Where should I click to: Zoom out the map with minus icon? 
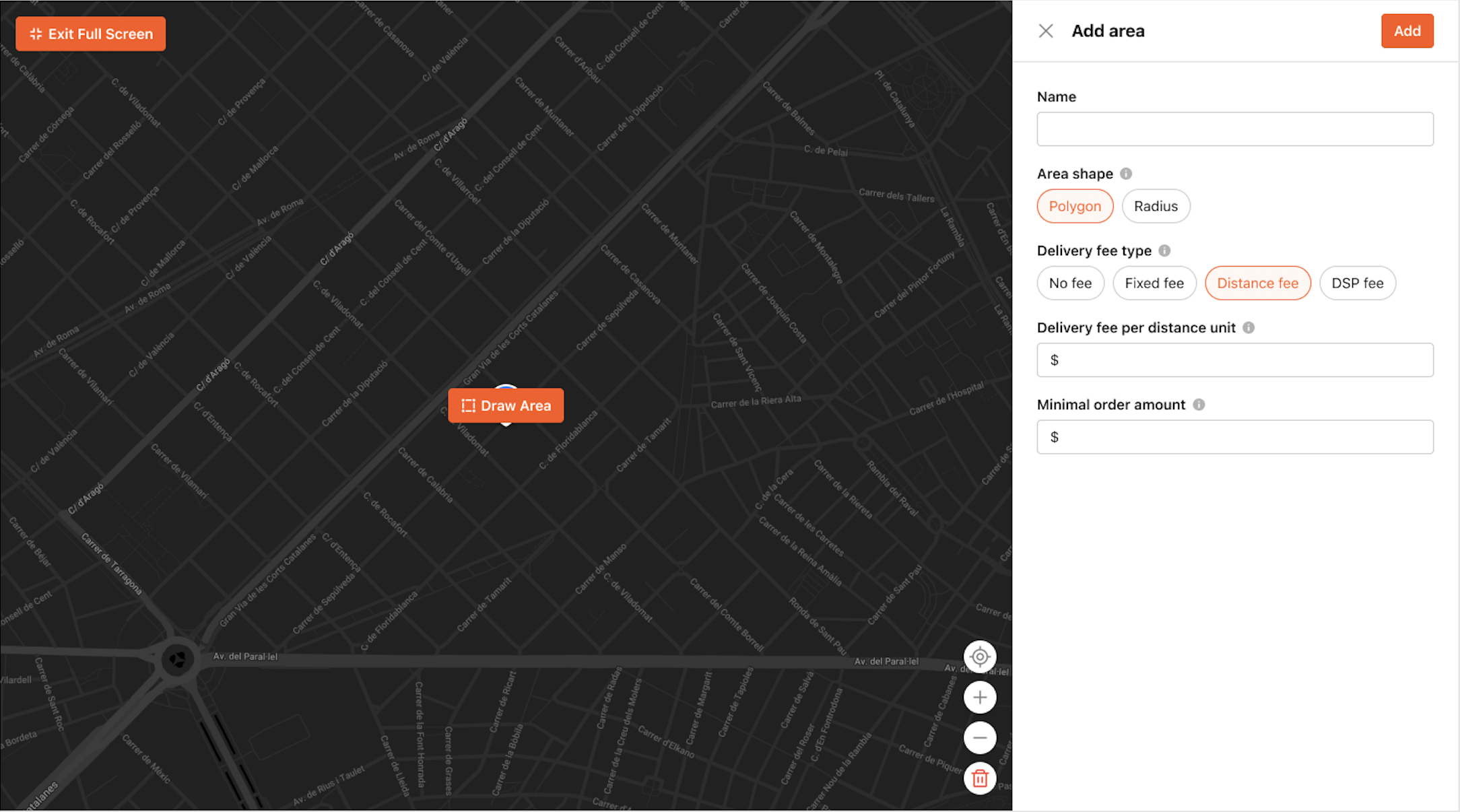980,738
